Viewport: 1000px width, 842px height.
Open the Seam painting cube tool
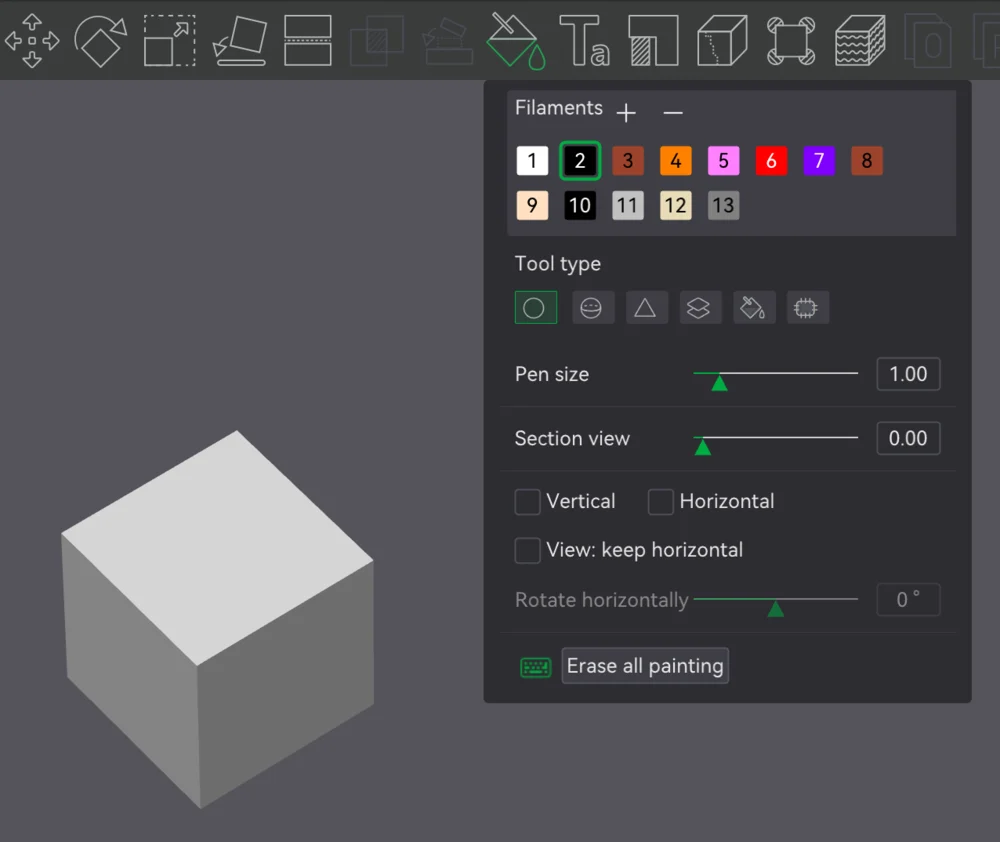point(722,41)
